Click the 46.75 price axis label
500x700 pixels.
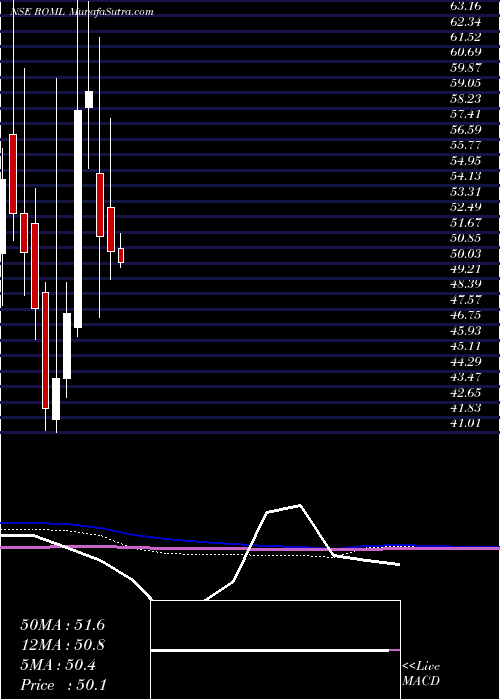click(466, 316)
